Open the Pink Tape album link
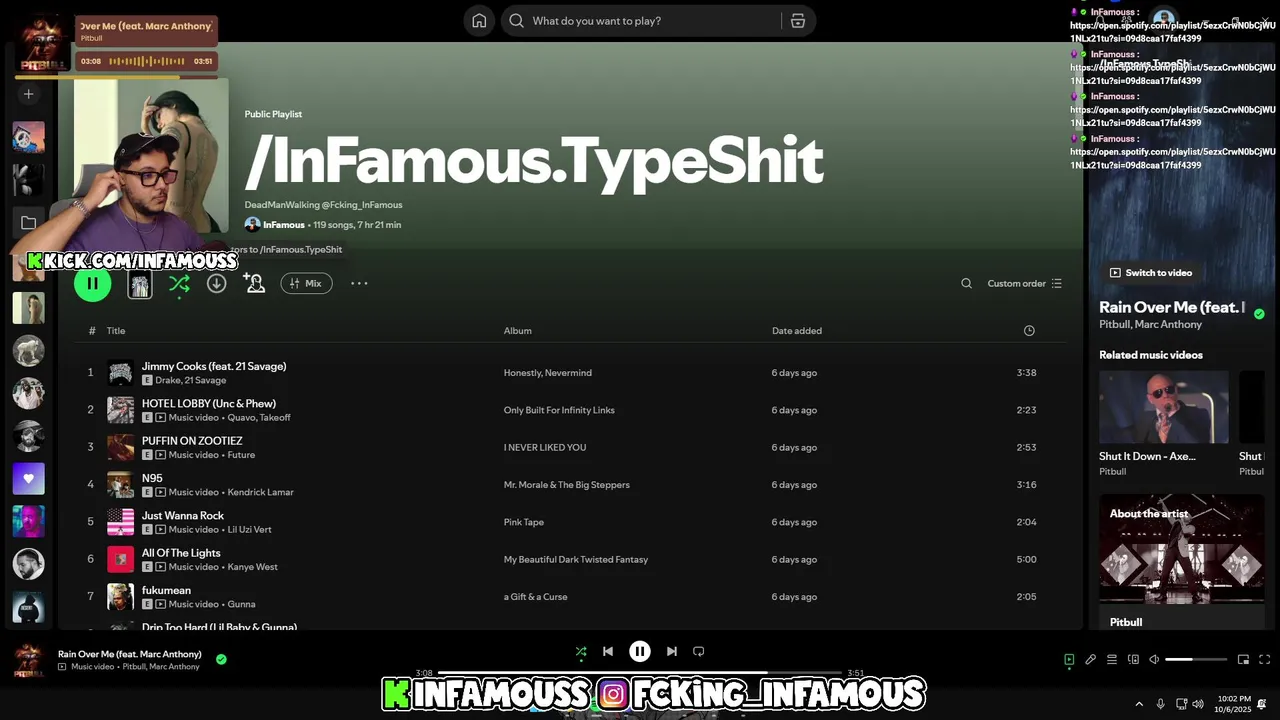1280x720 pixels. tap(523, 522)
